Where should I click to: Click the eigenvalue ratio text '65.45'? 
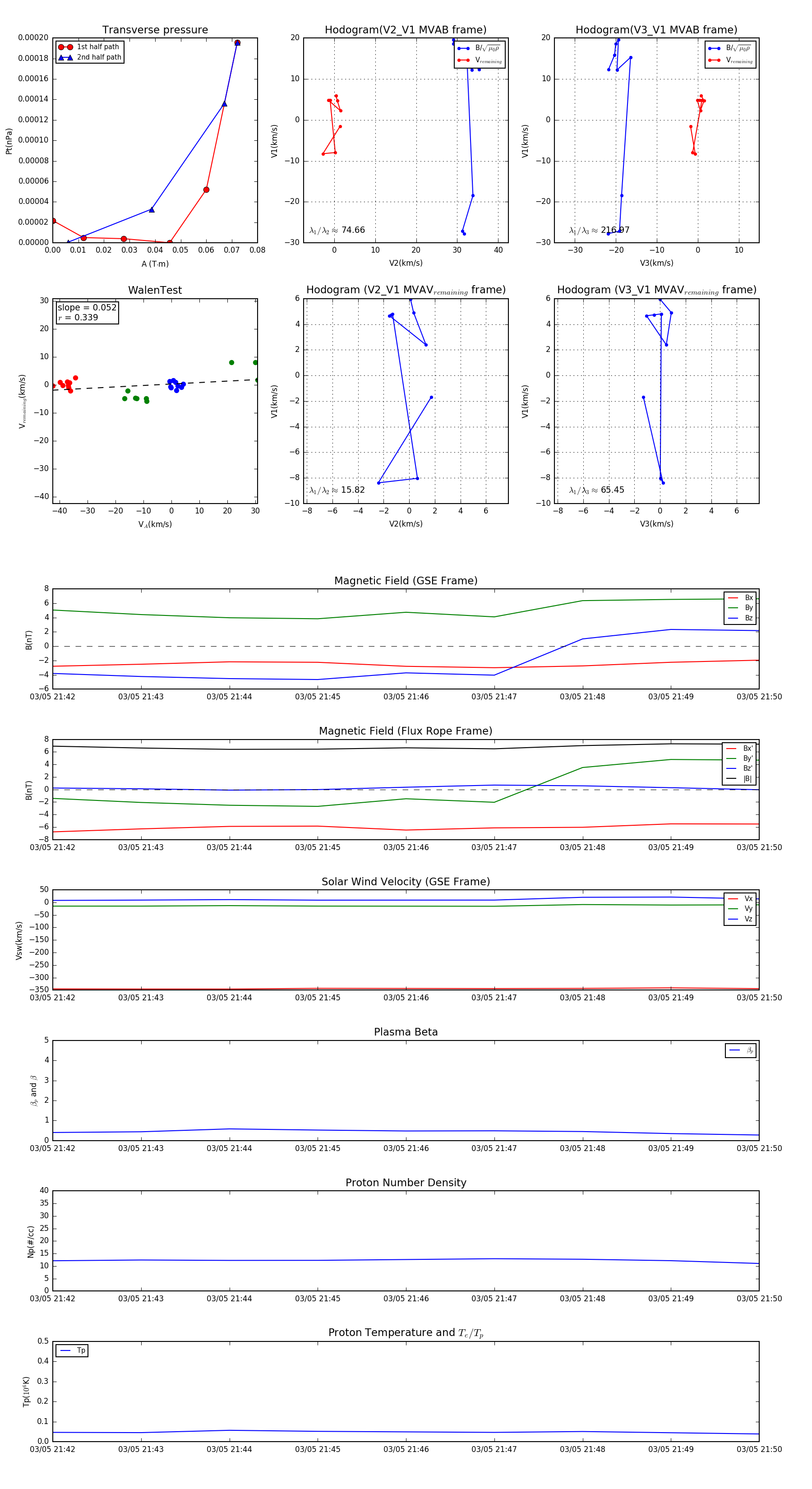click(613, 490)
